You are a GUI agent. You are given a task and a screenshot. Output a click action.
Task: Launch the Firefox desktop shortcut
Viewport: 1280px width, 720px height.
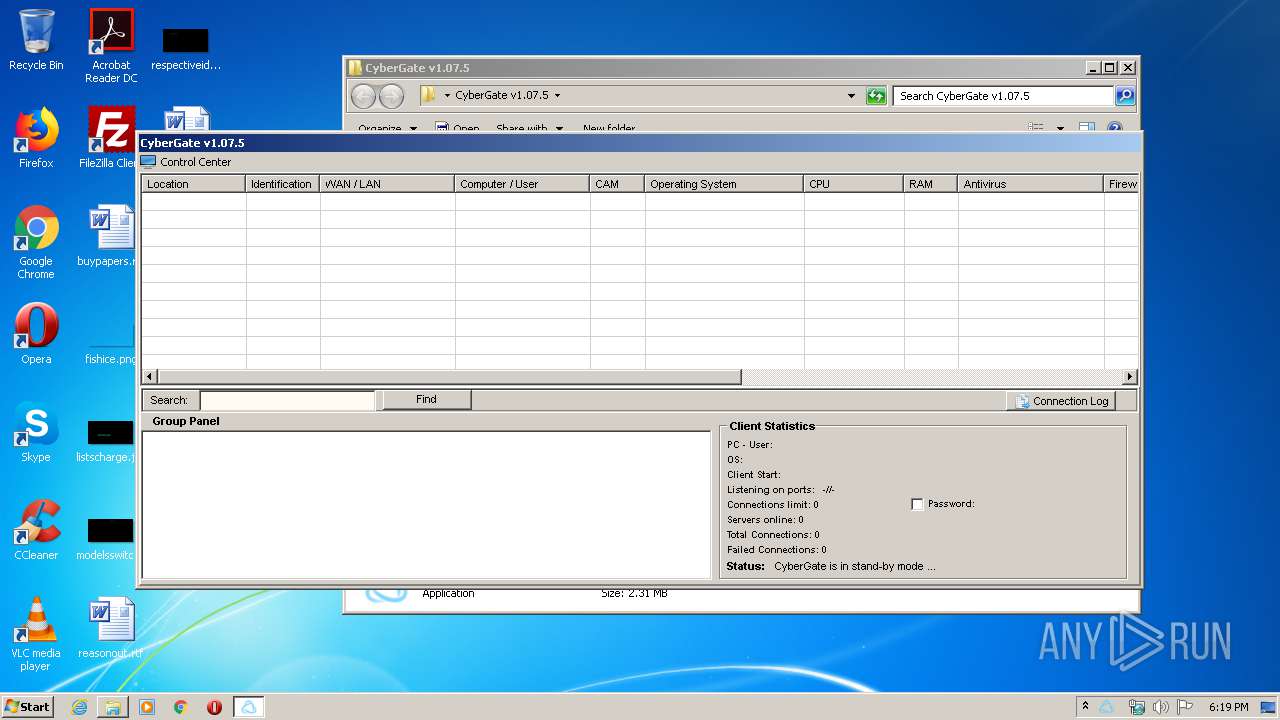36,138
